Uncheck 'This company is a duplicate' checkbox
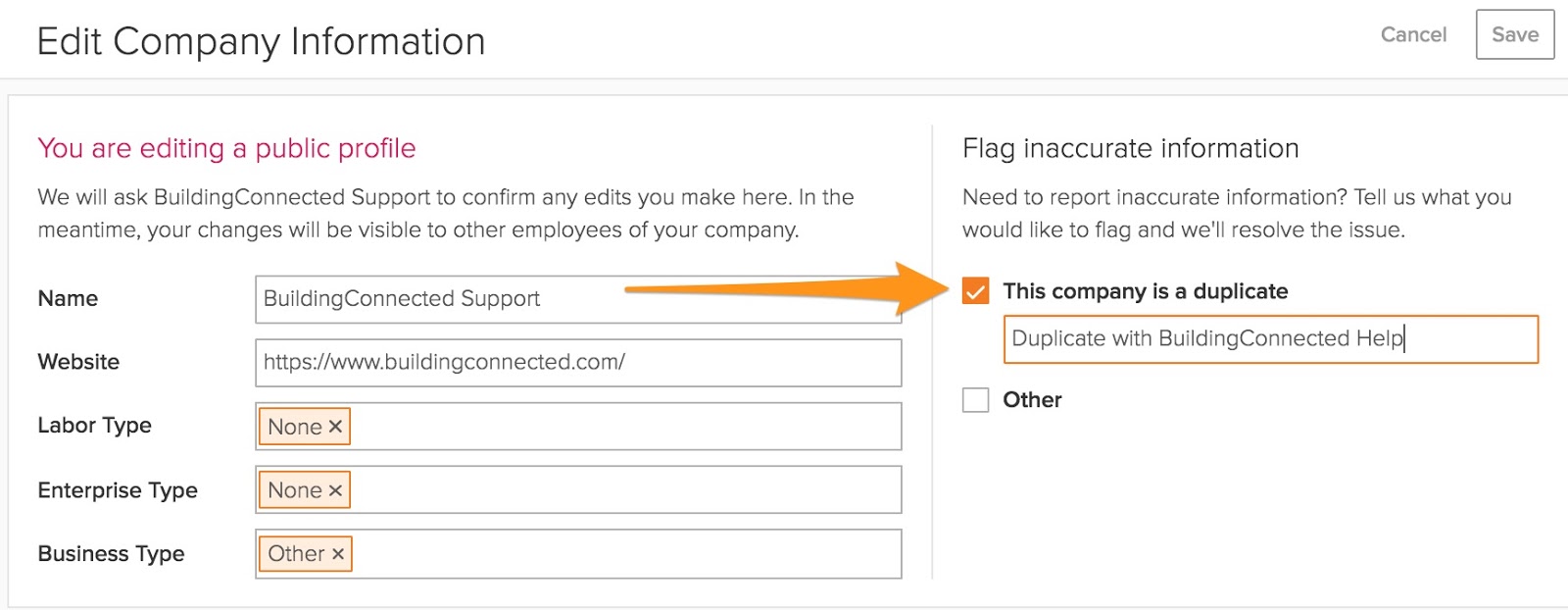This screenshot has width=1568, height=610. (x=975, y=291)
